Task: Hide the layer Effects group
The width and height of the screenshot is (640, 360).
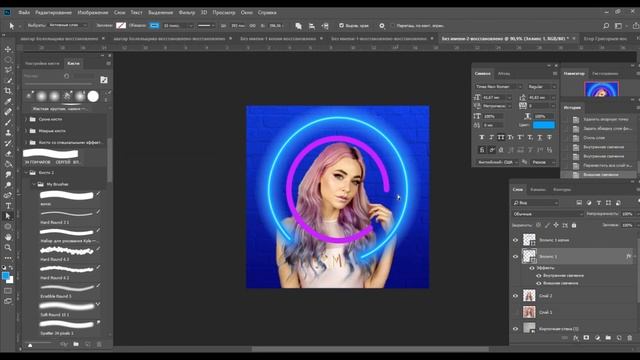Action: point(532,268)
